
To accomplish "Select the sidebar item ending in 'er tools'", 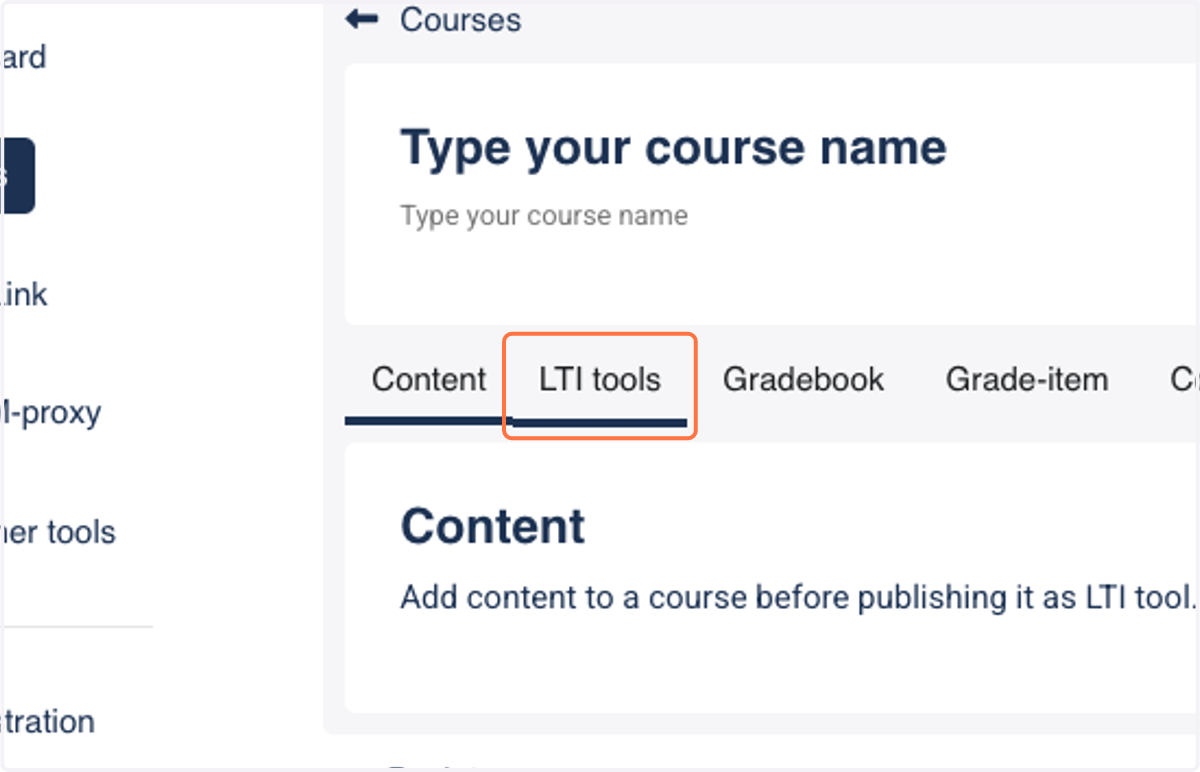I will (58, 532).
